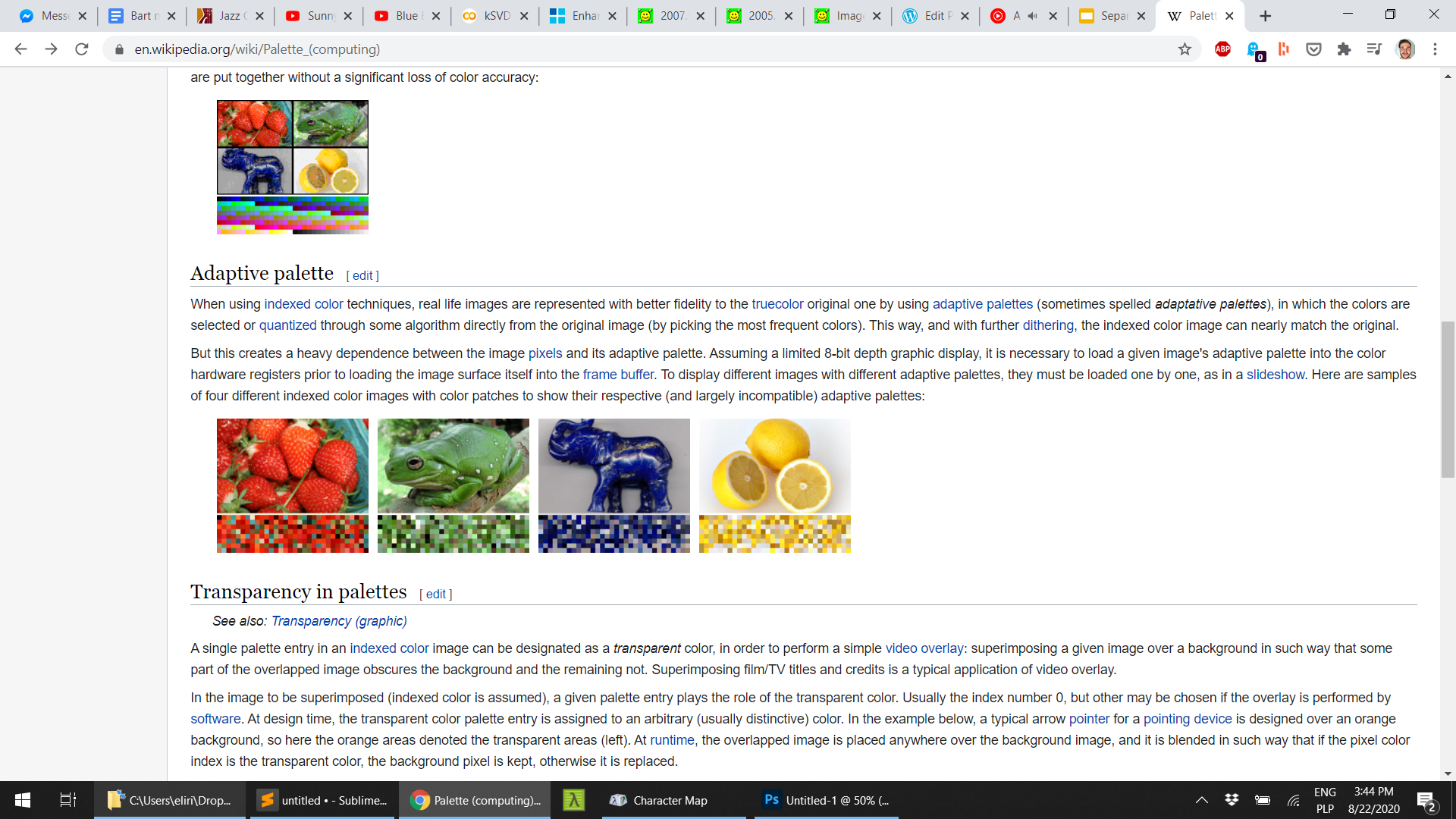Edit the Adaptive palette section
Viewport: 1456px width, 819px height.
[x=362, y=276]
